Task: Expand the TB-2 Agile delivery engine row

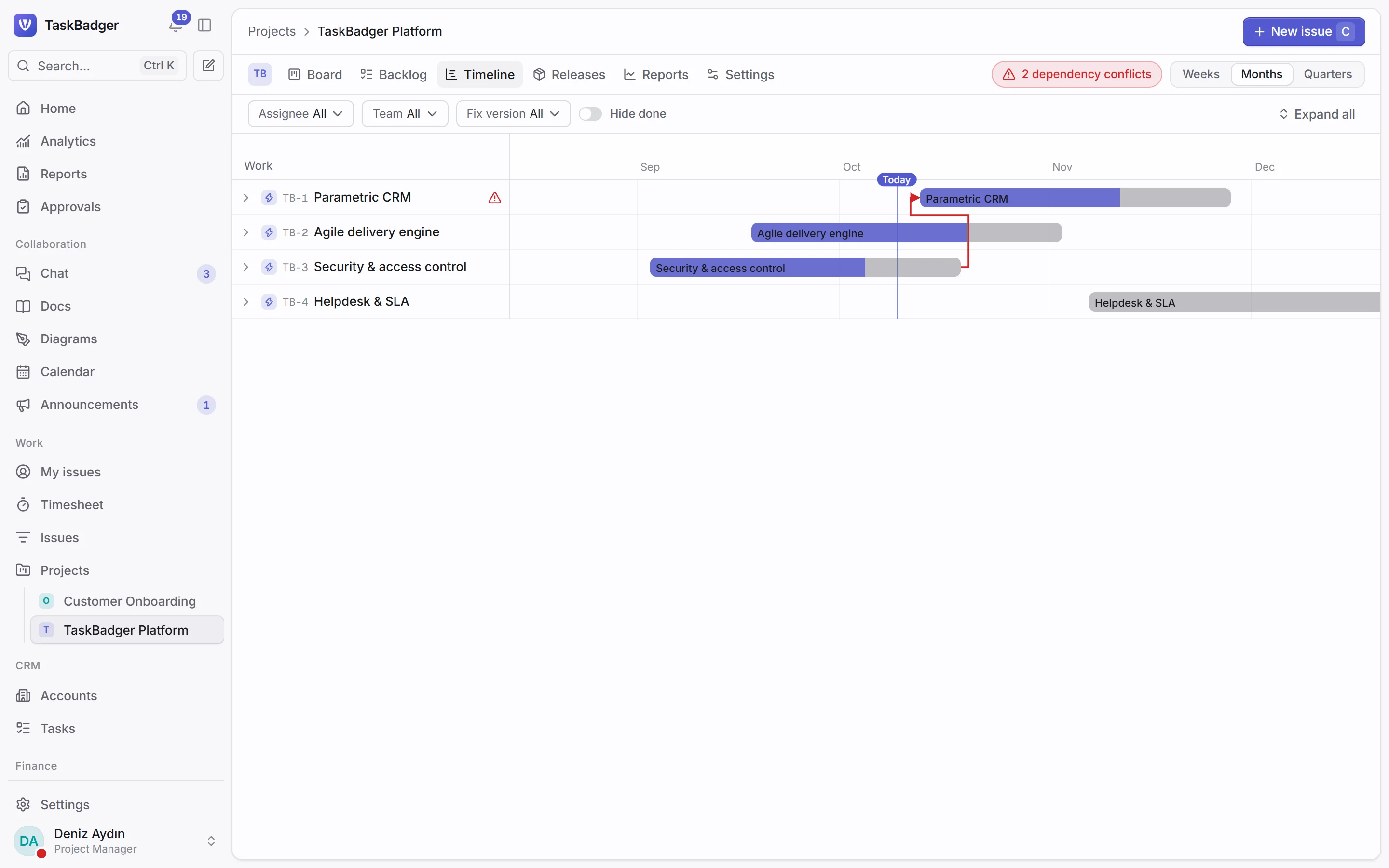Action: pos(245,232)
